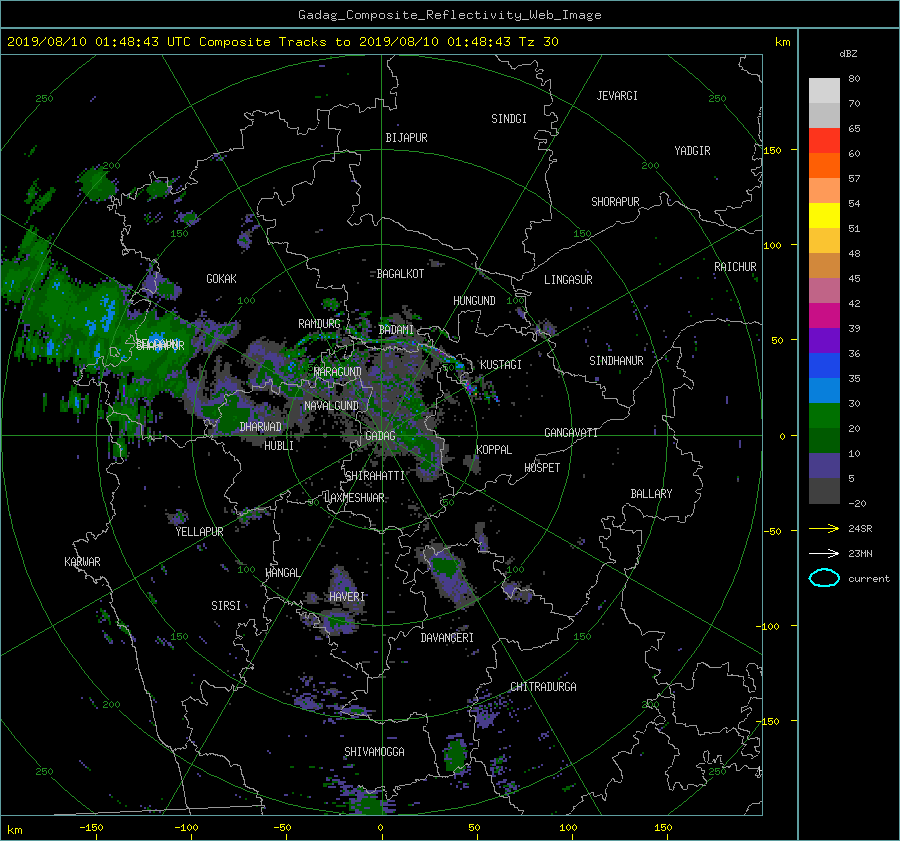Click the HOSPET city label

tap(542, 468)
